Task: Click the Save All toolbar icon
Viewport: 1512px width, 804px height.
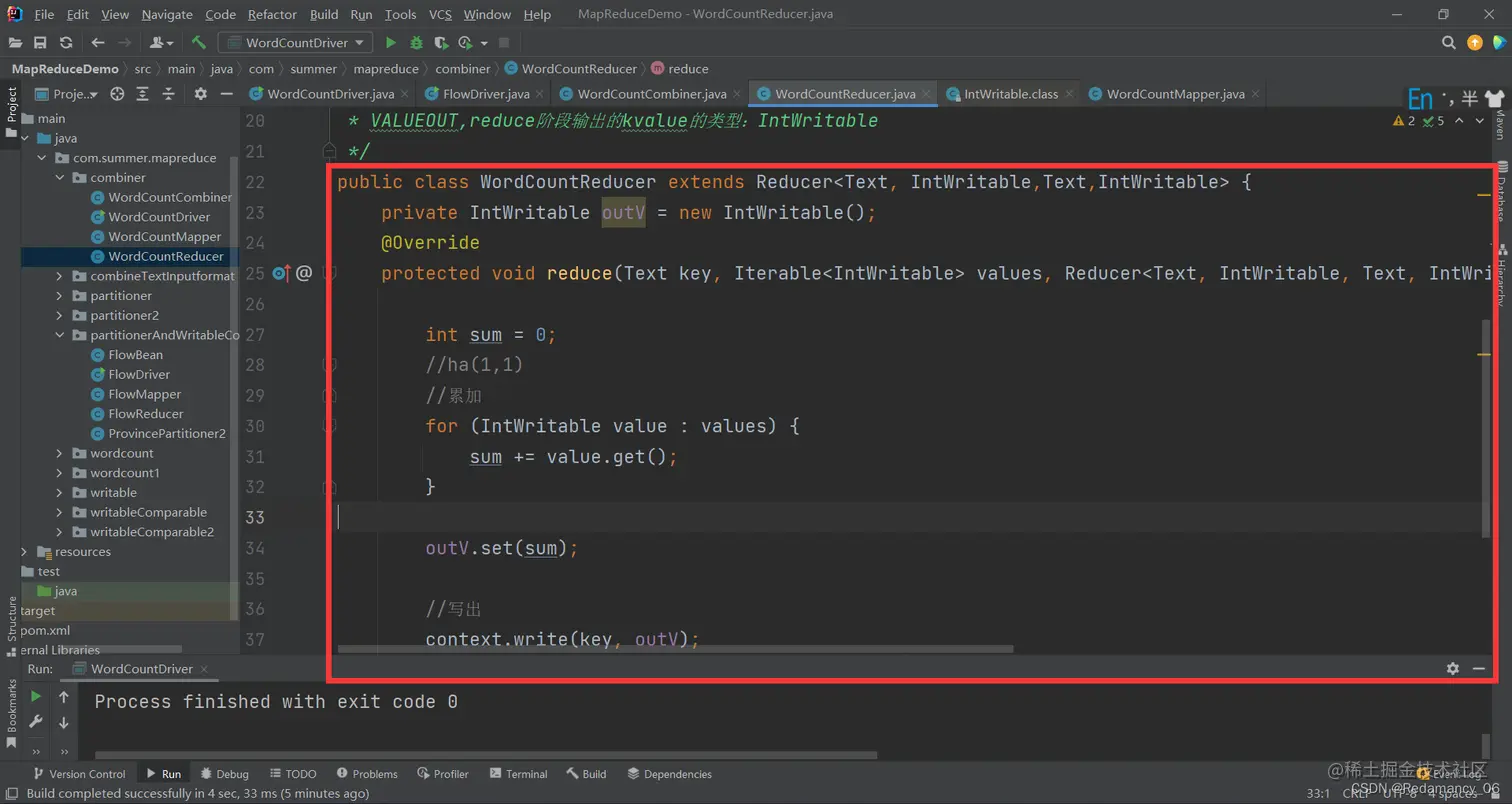Action: [40, 43]
